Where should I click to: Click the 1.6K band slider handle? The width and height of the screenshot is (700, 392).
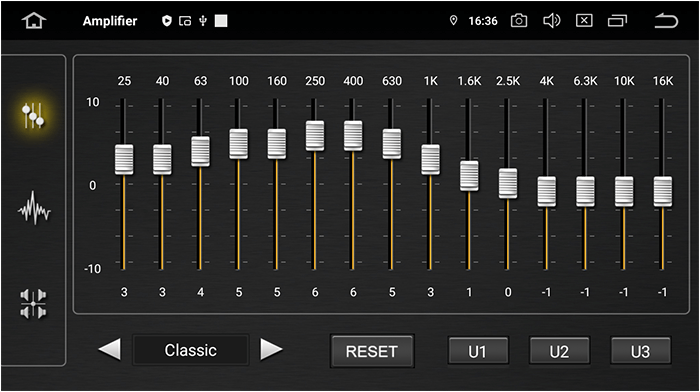[x=469, y=176]
